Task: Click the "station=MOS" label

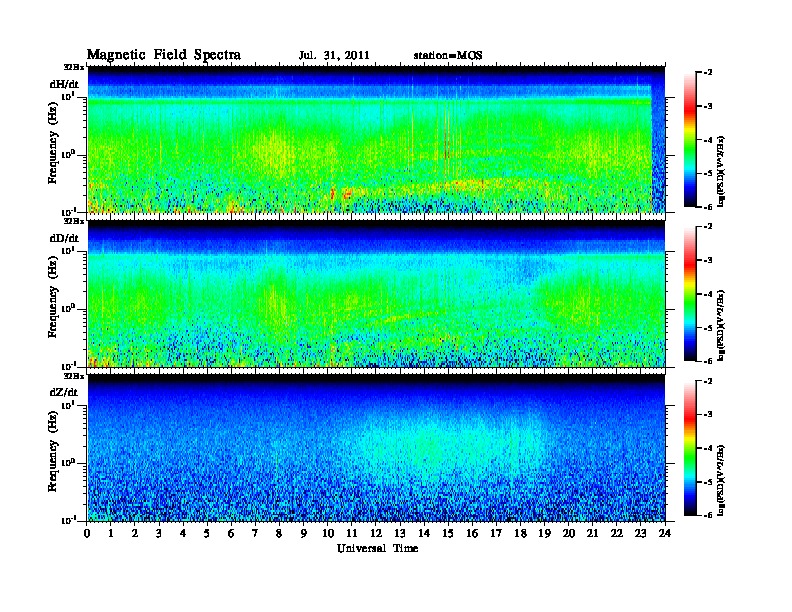Action: coord(448,56)
